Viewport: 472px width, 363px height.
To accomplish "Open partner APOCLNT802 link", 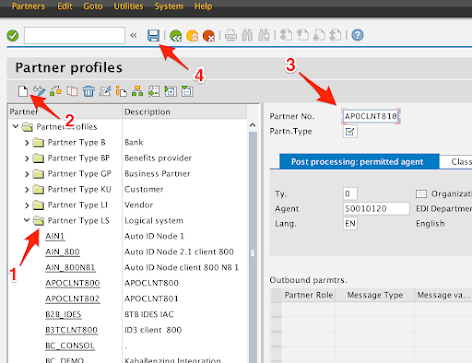I will click(x=72, y=299).
